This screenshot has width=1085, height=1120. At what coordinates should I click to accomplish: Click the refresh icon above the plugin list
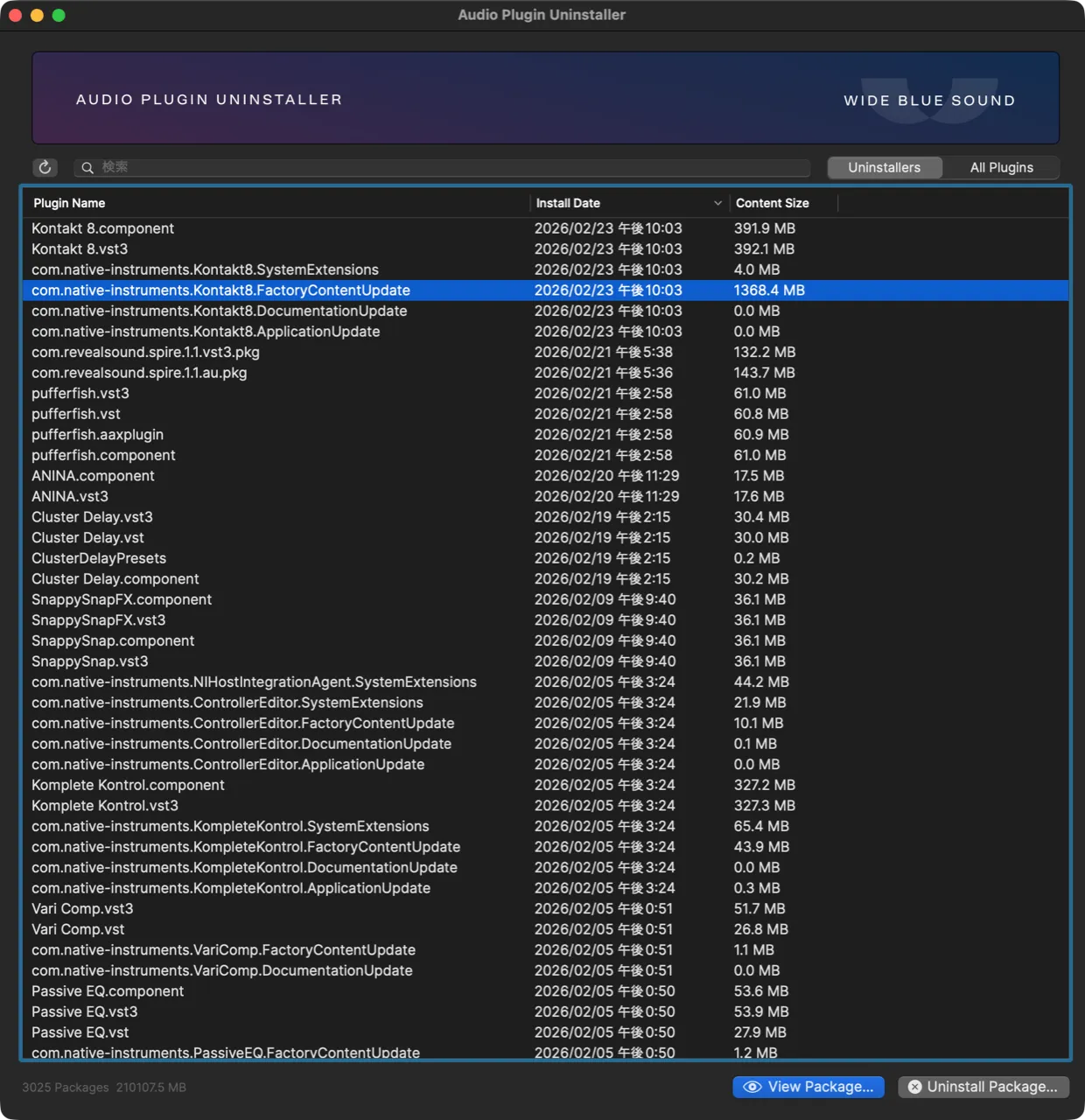pos(45,167)
